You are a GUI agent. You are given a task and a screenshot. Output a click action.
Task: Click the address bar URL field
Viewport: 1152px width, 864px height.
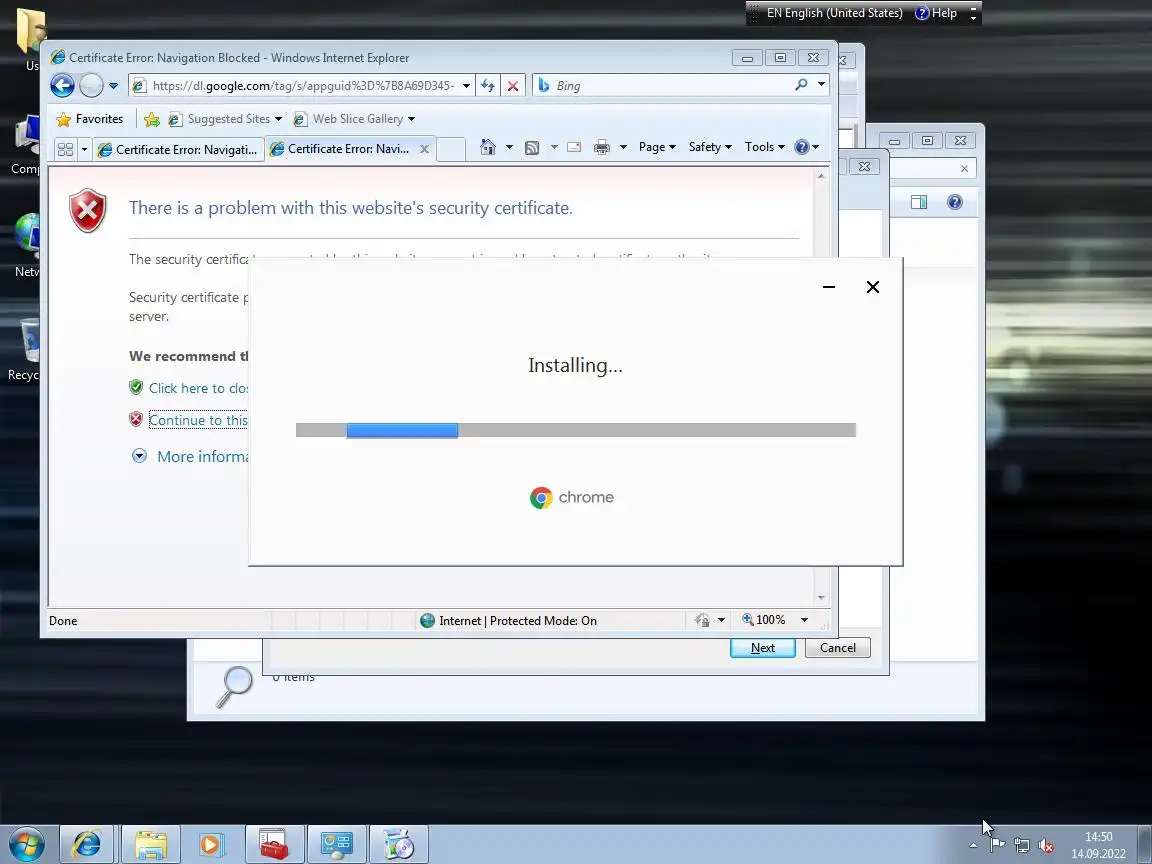point(303,85)
